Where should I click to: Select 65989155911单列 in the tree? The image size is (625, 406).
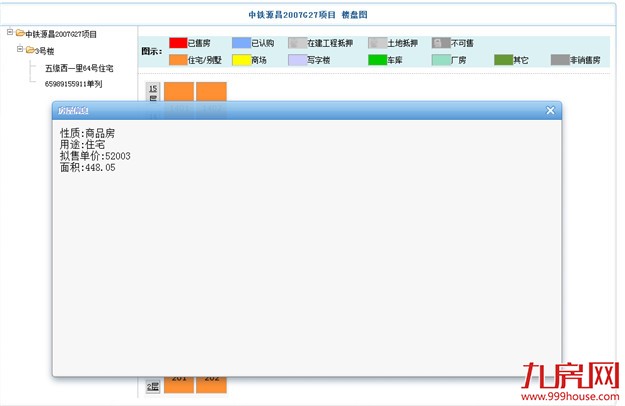(x=73, y=84)
